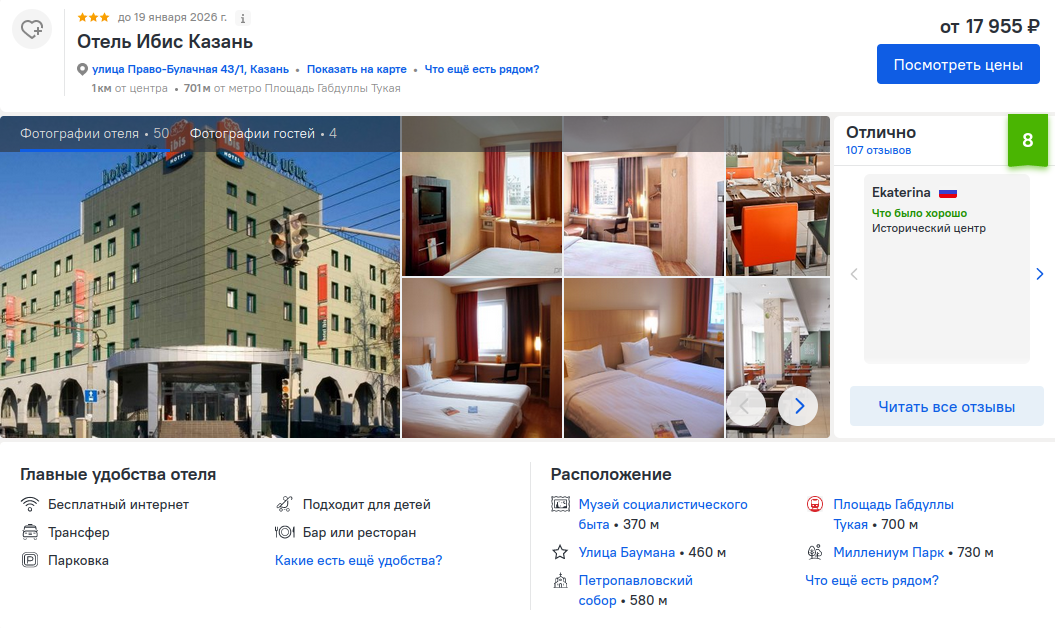Expand Какие есть ещё удобства? link

point(359,560)
